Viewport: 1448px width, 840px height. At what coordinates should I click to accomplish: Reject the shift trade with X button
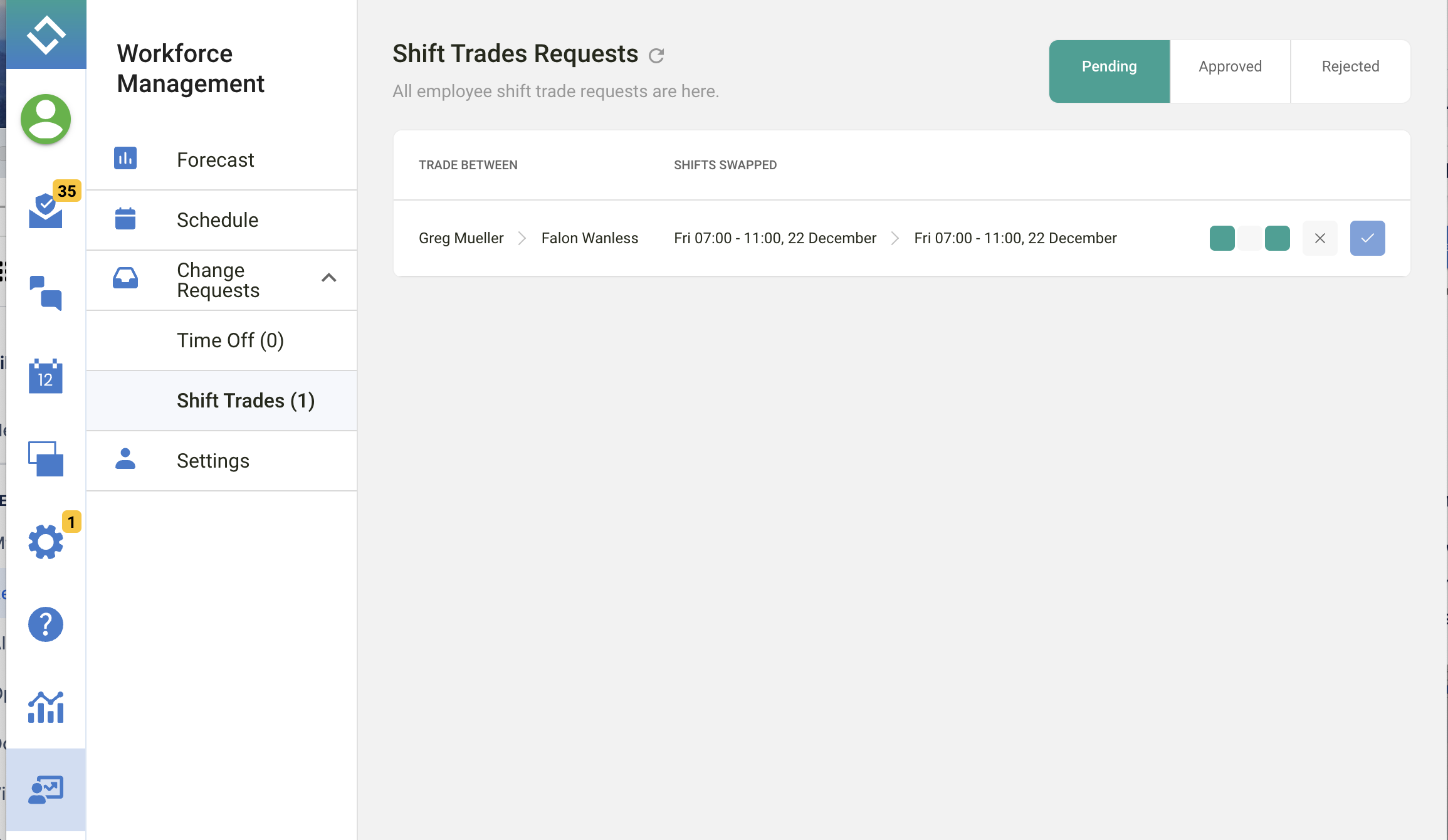(x=1319, y=238)
